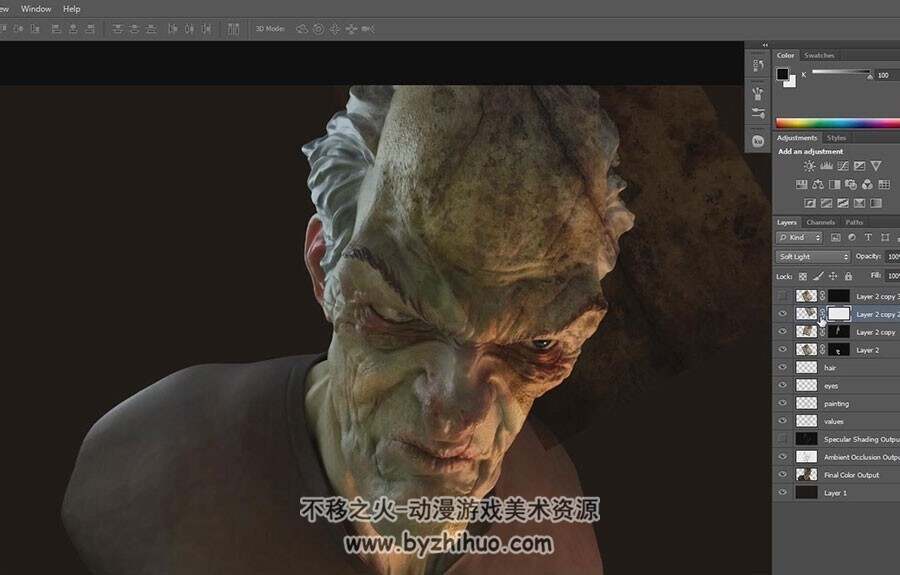Switch to the Channels tab
This screenshot has height=575, width=900.
[820, 222]
